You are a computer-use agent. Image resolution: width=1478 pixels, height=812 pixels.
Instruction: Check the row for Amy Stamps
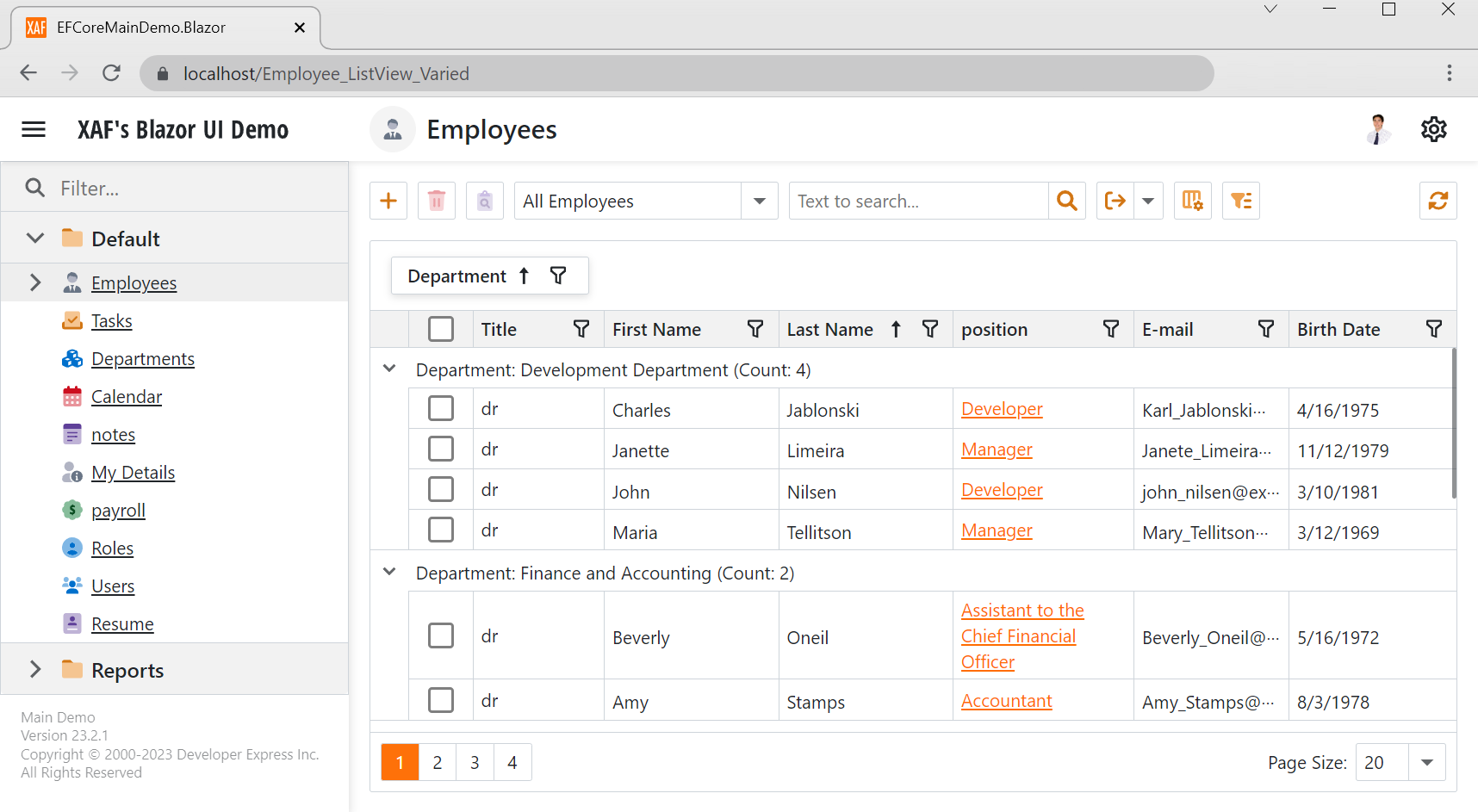tap(441, 700)
